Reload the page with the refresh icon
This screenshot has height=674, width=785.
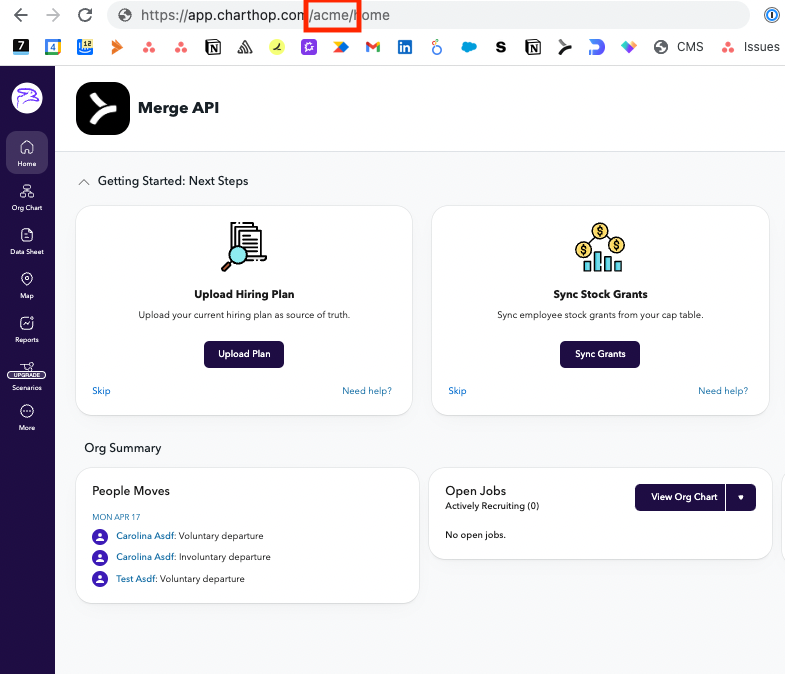click(x=85, y=15)
